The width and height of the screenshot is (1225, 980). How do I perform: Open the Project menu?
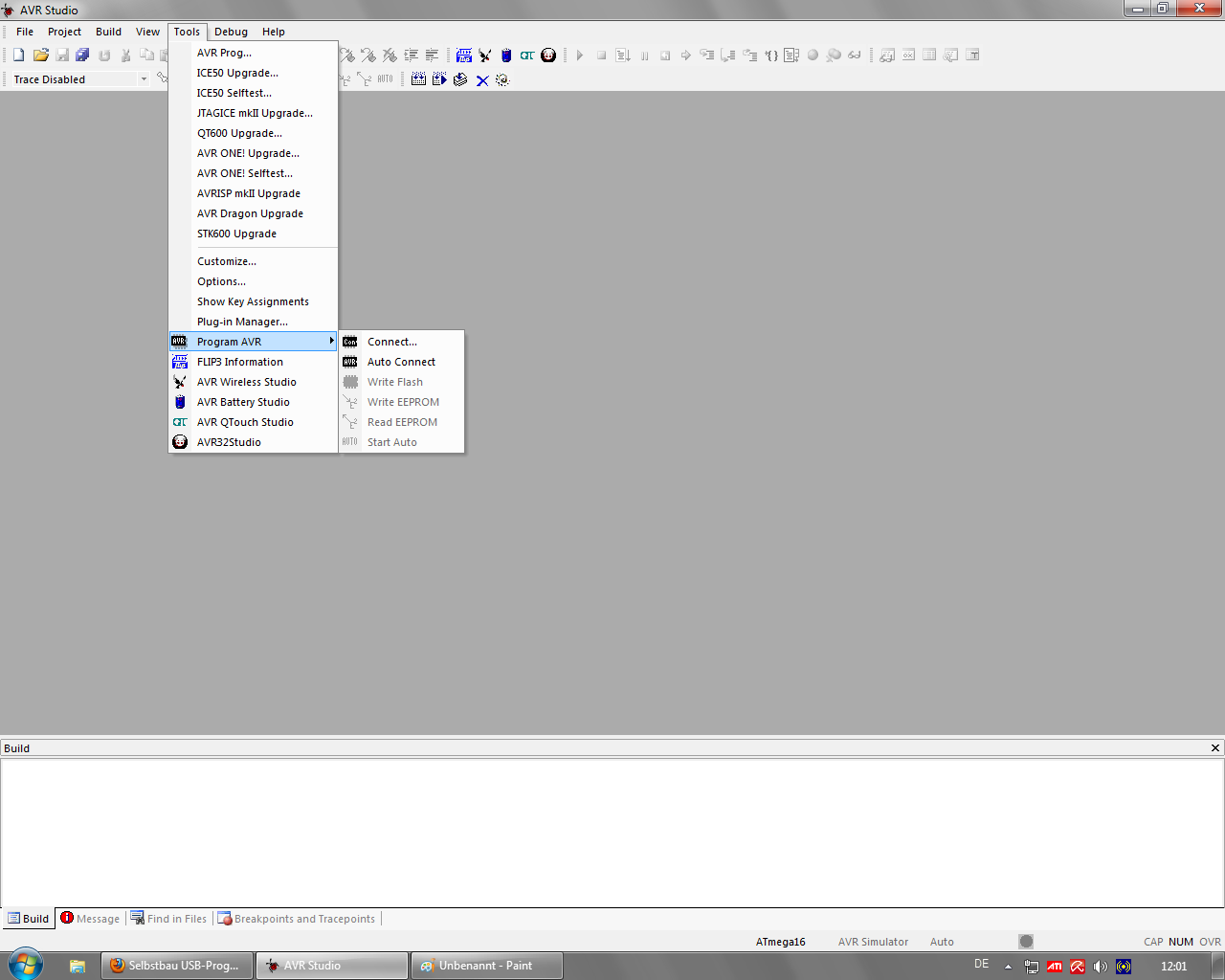tap(65, 32)
